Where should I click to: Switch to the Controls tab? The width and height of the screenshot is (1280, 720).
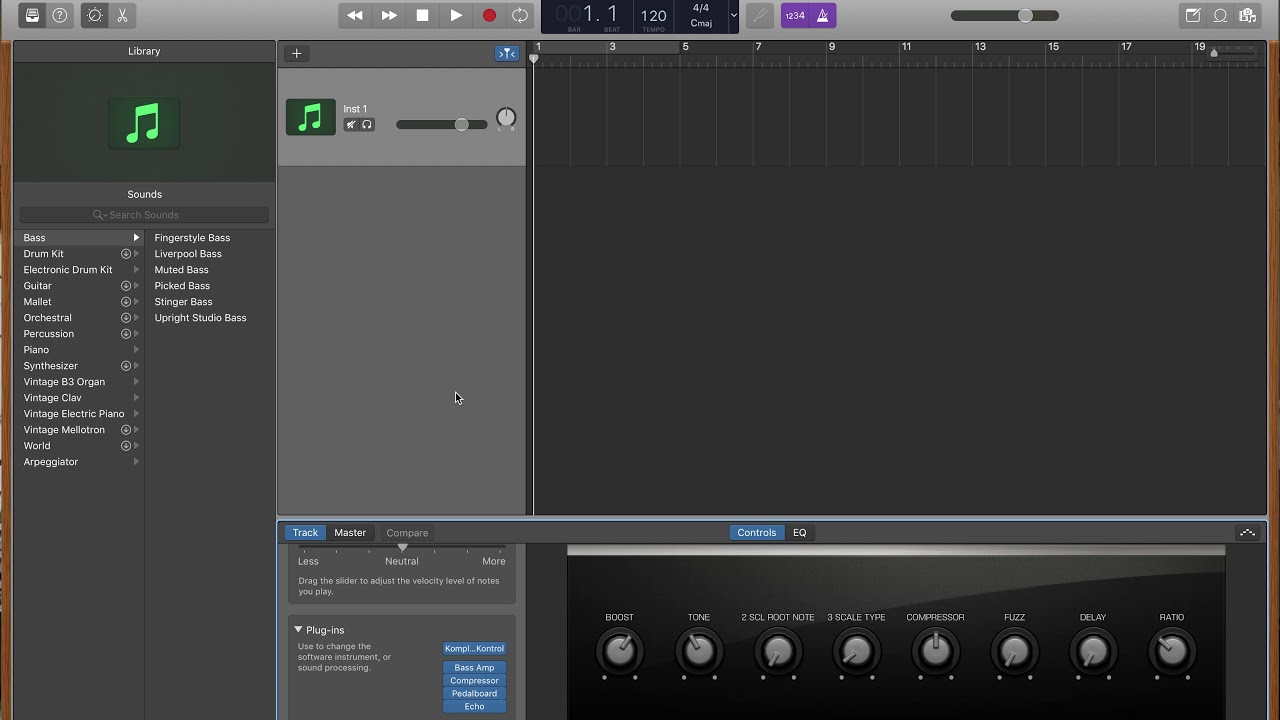click(757, 533)
